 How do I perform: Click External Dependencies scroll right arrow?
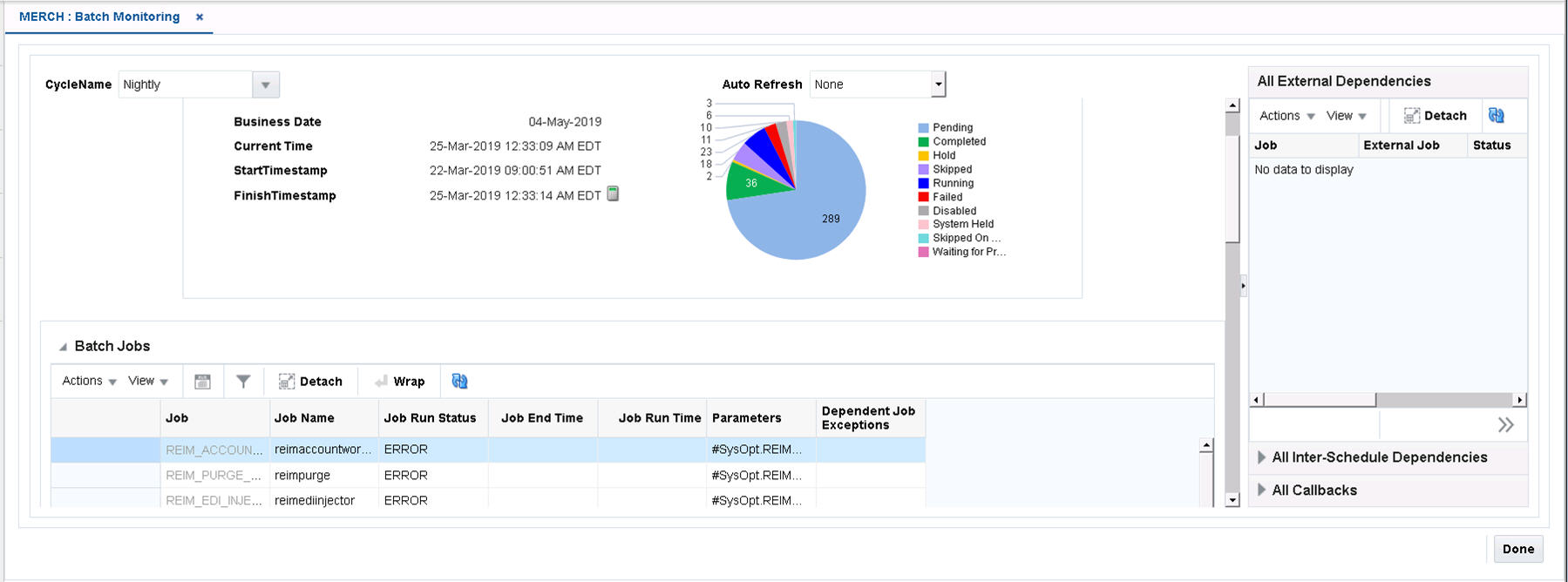coord(1520,400)
